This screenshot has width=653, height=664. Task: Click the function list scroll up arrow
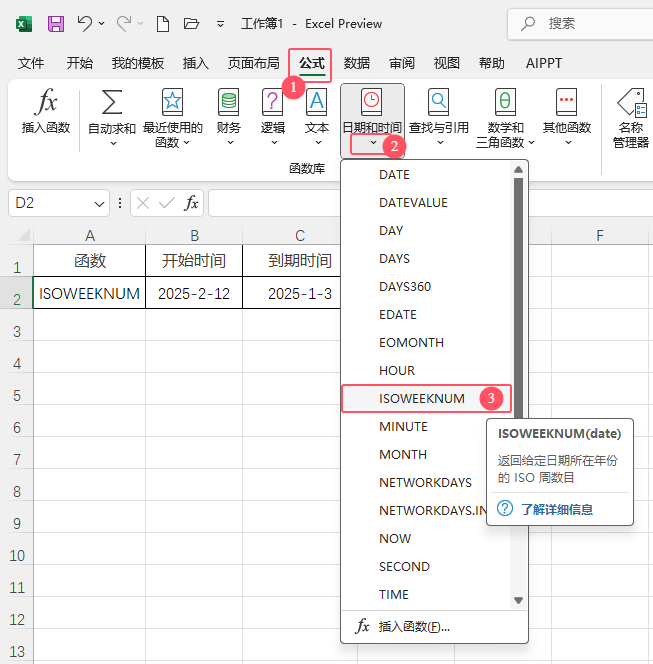click(x=518, y=170)
